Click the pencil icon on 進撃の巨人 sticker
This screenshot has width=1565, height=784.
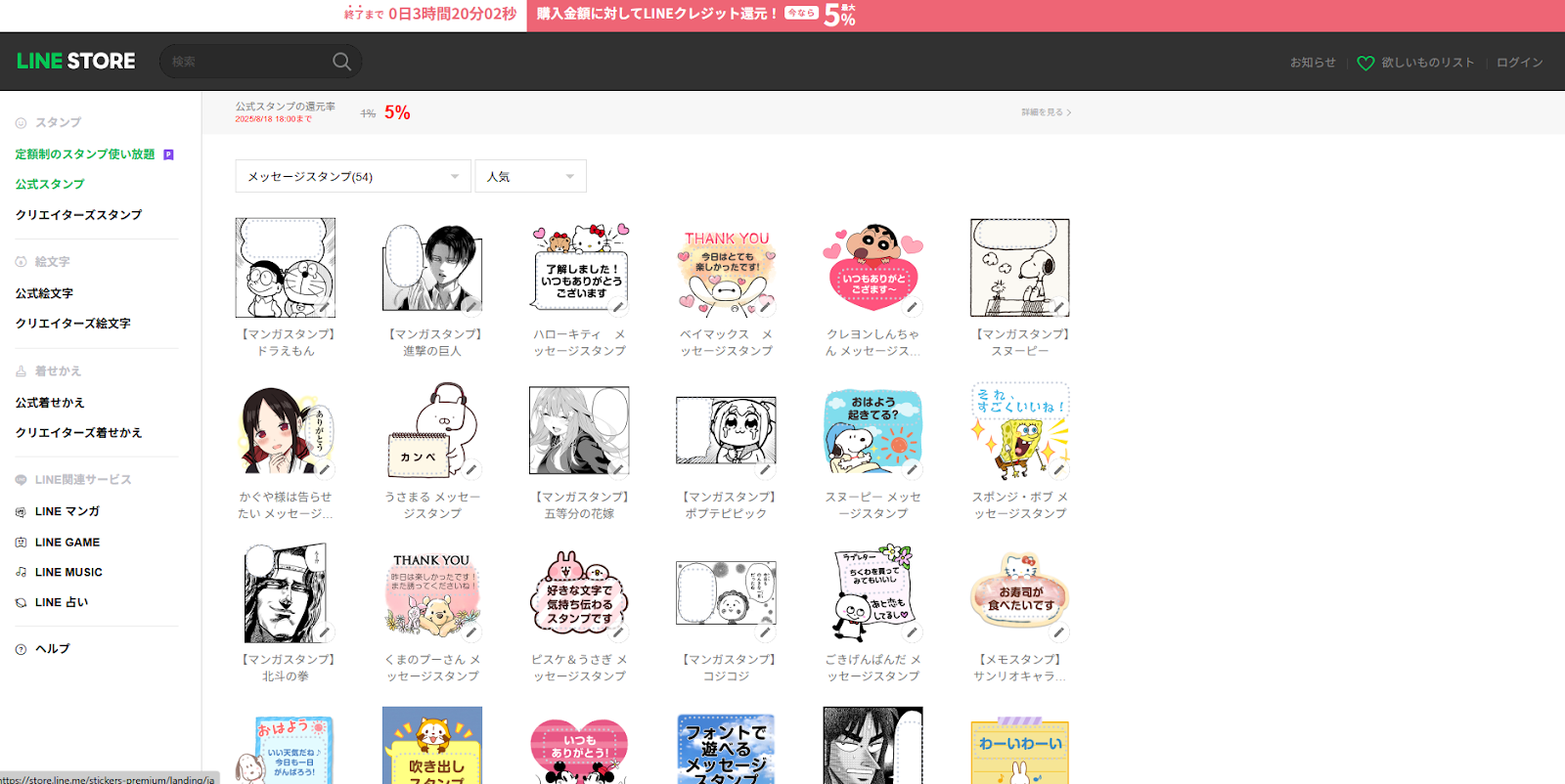point(471,307)
